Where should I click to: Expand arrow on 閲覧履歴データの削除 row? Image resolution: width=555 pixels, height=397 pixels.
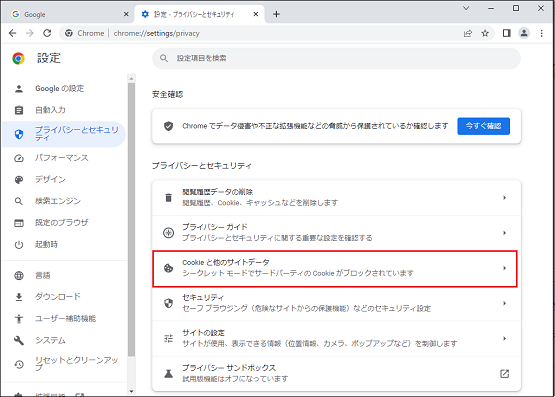point(504,198)
